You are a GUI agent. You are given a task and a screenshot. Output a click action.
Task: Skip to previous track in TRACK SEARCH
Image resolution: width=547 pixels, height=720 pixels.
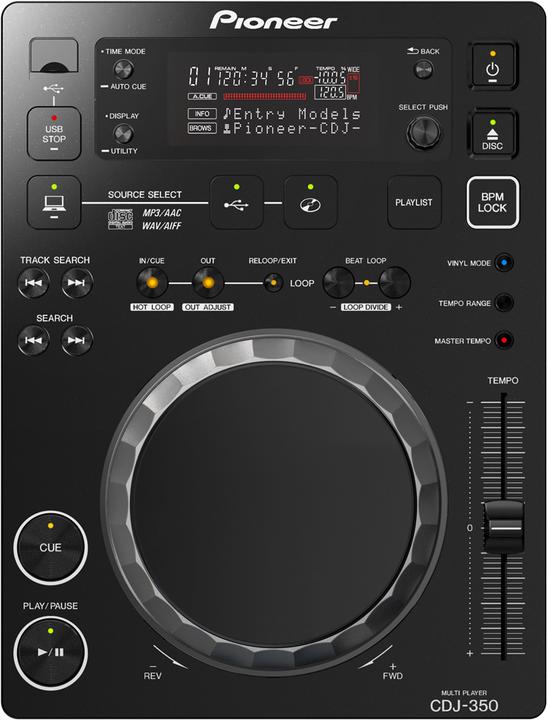tap(34, 283)
